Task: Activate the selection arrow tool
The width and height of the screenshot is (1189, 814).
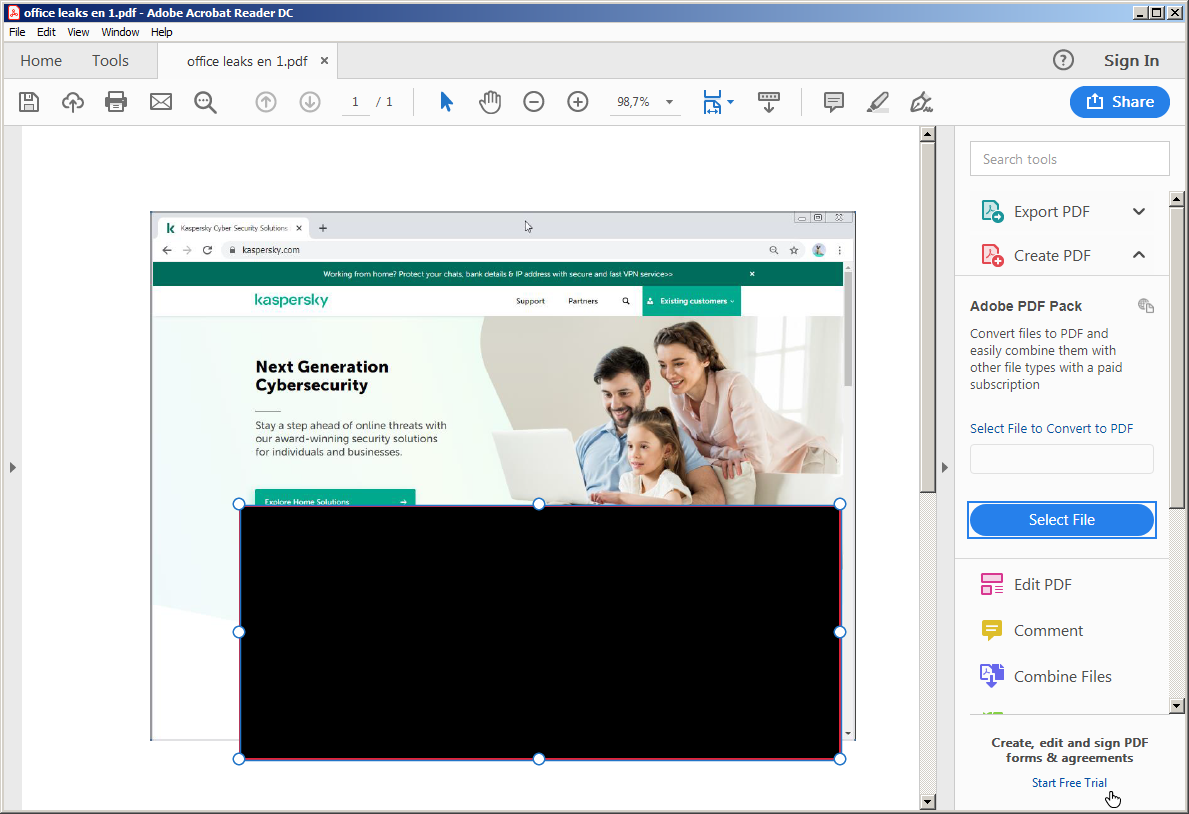Action: 446,102
